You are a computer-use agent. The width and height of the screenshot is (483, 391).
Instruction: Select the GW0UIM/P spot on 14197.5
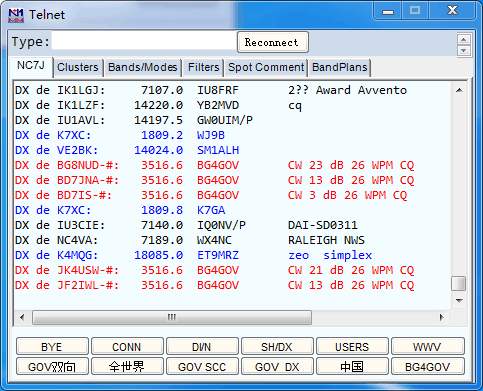click(134, 120)
